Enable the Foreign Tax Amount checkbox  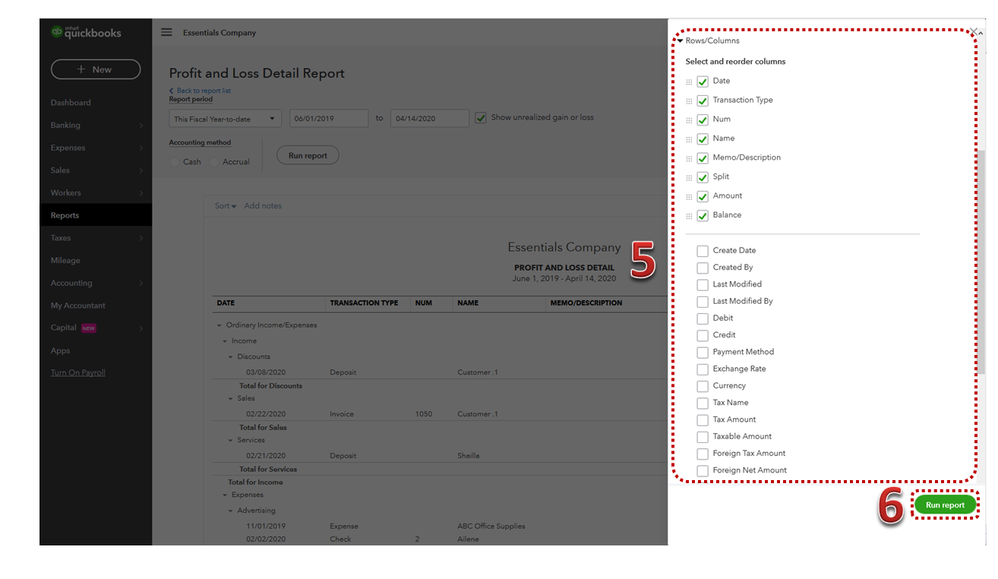(703, 454)
